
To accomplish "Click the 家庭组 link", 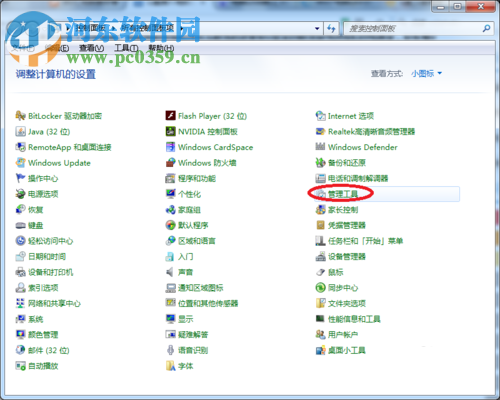I will [189, 210].
